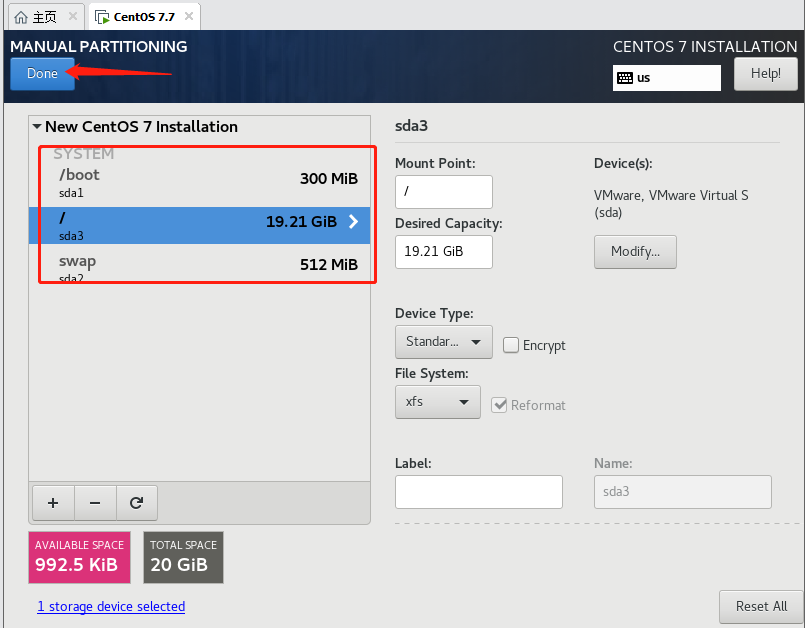
Task: Click the keyboard layout icon
Action: [x=625, y=78]
